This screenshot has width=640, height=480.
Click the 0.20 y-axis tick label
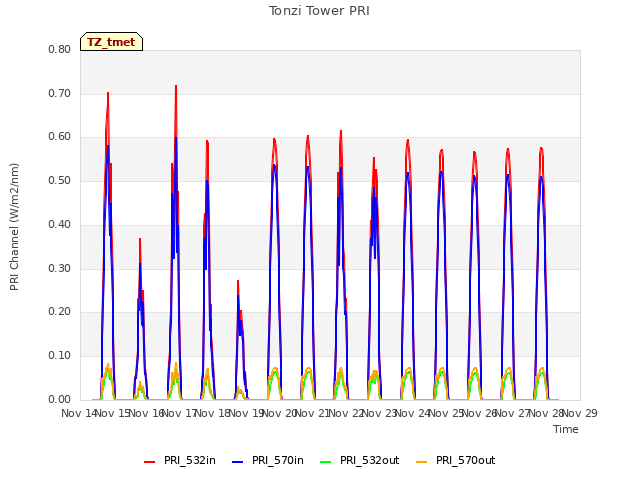60,312
